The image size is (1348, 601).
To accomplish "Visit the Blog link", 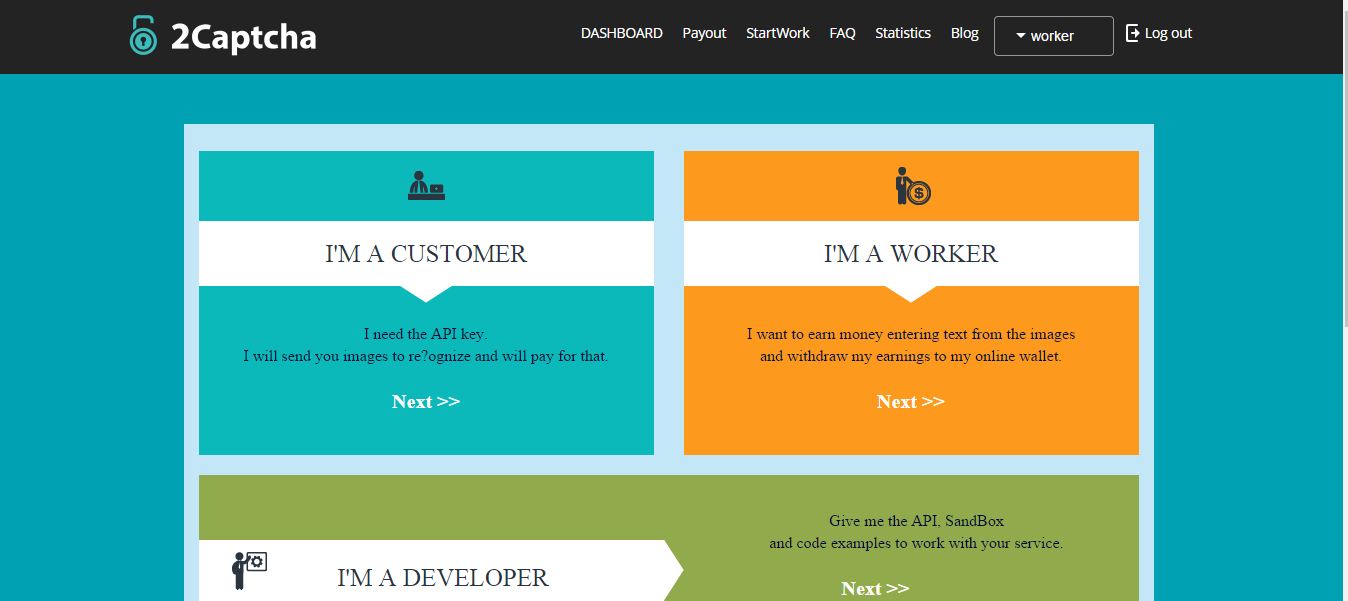I will click(964, 33).
